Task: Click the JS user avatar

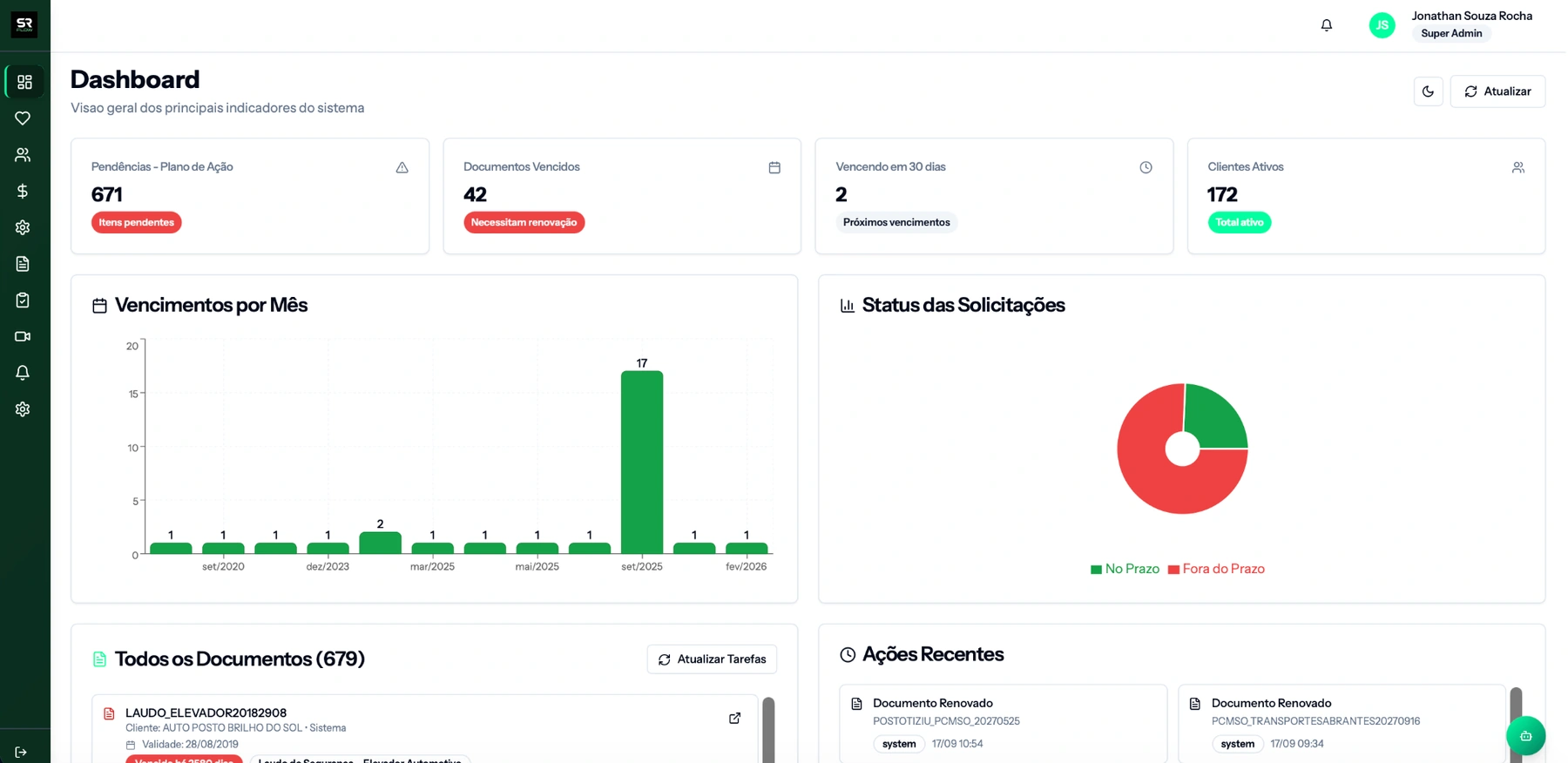Action: pos(1382,25)
